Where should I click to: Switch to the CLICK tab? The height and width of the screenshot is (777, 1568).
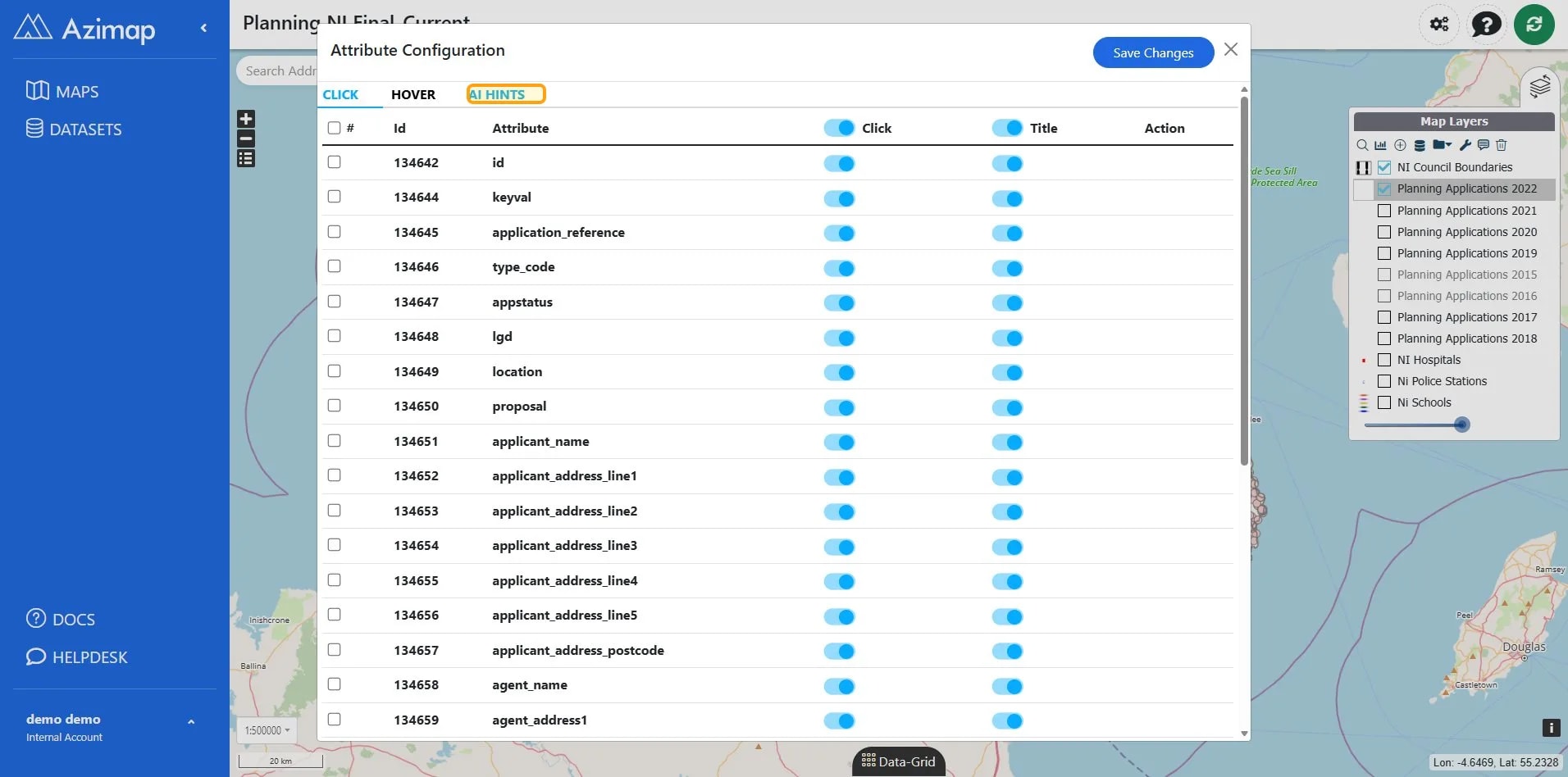(340, 94)
